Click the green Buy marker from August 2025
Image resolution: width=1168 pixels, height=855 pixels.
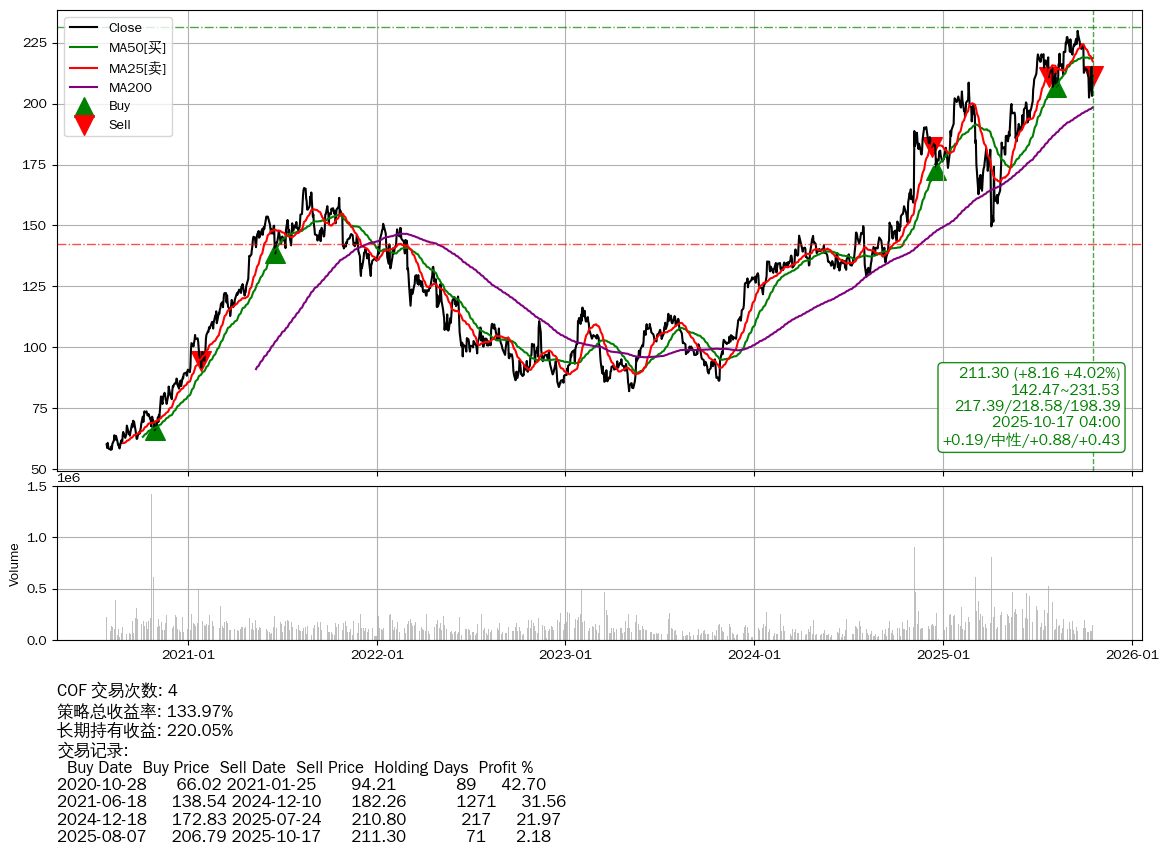[x=1056, y=88]
